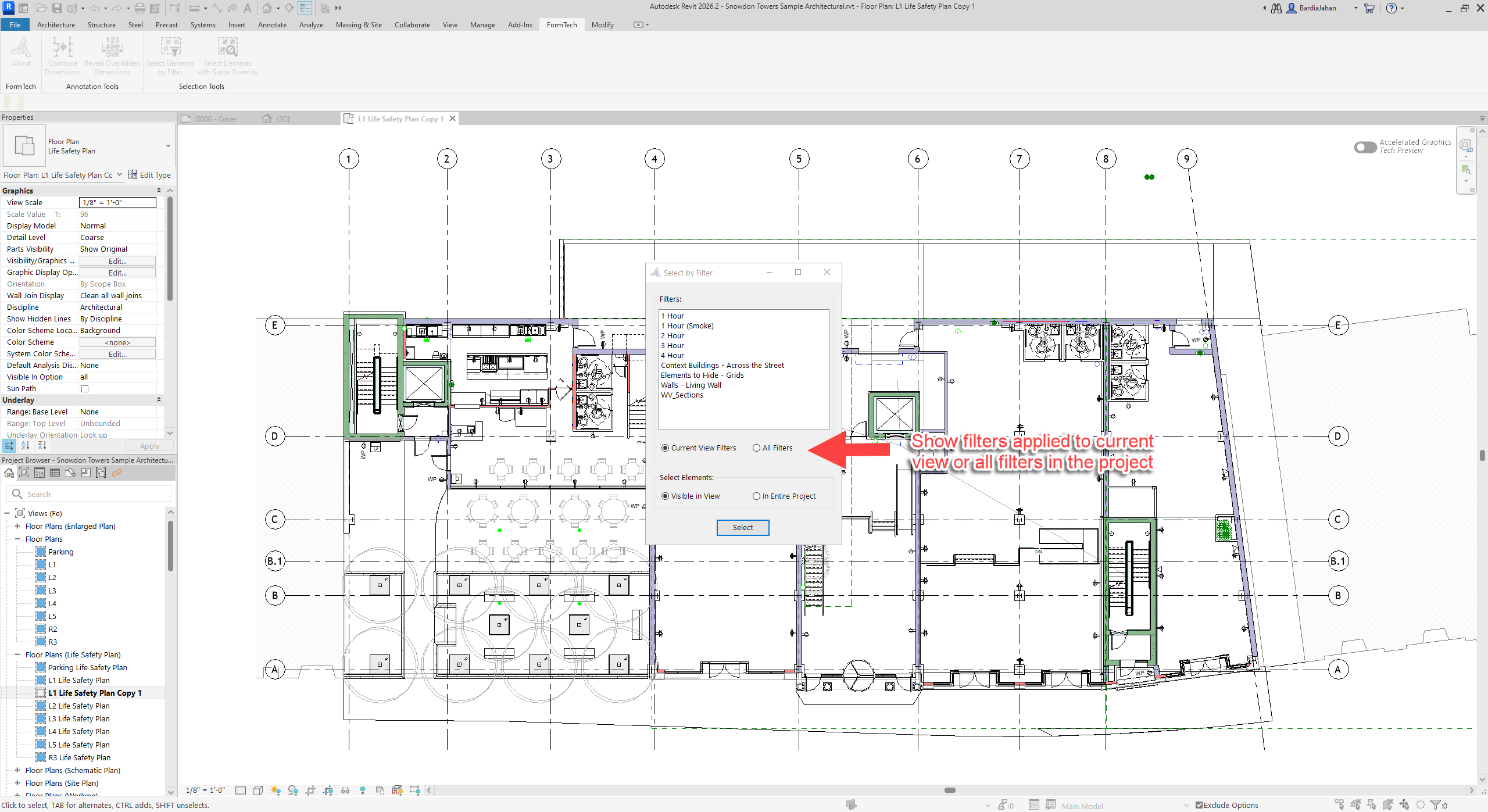Click Select Elements with Same Override icon
Viewport: 1488px width, 812px height.
(x=227, y=48)
